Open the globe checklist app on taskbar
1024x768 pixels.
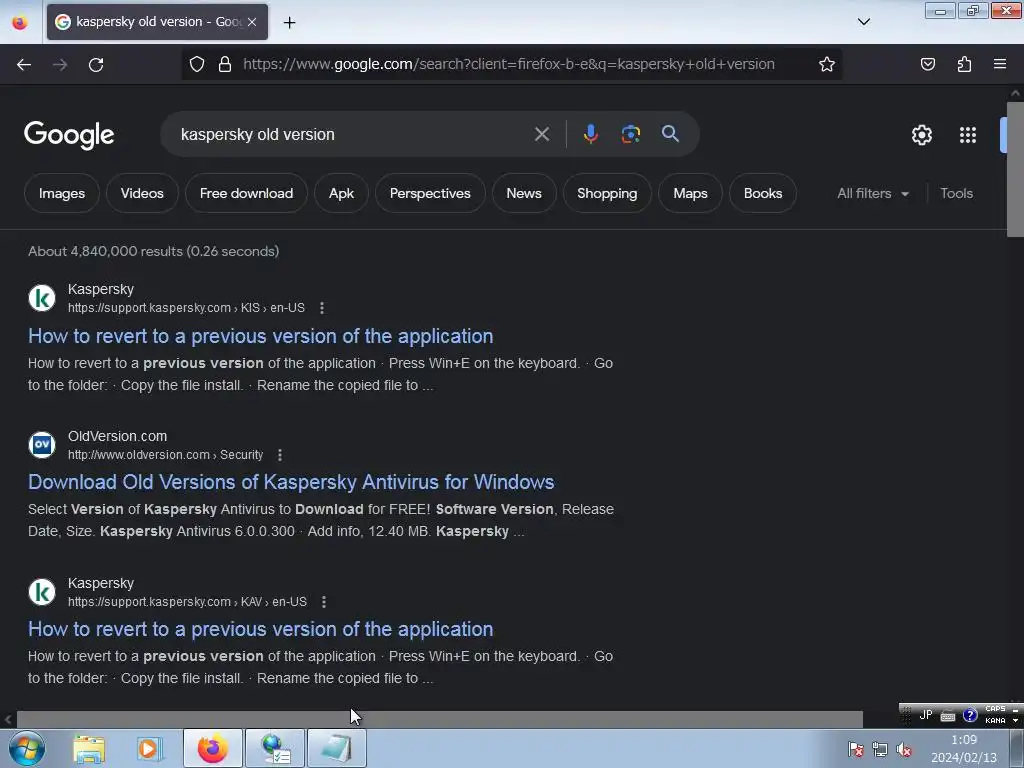point(275,748)
